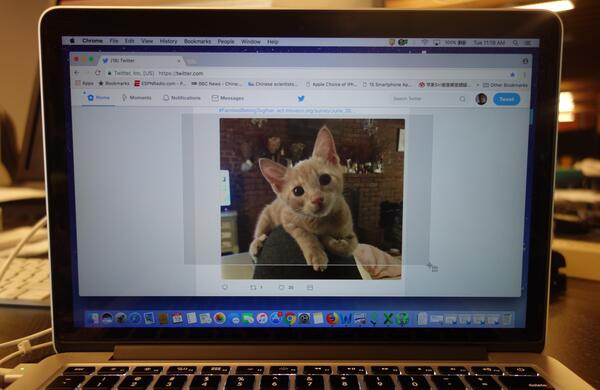
Task: Open Twitter Moments
Action: point(137,98)
